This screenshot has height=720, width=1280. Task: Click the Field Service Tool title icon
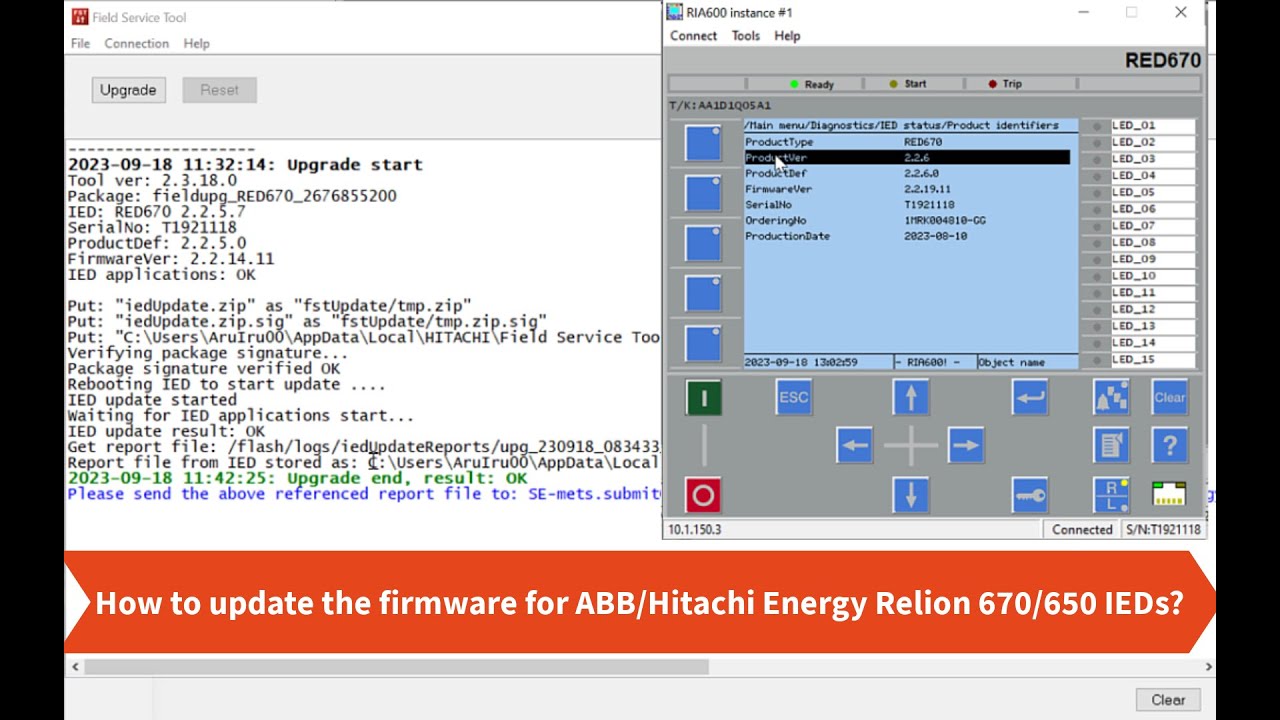point(79,17)
